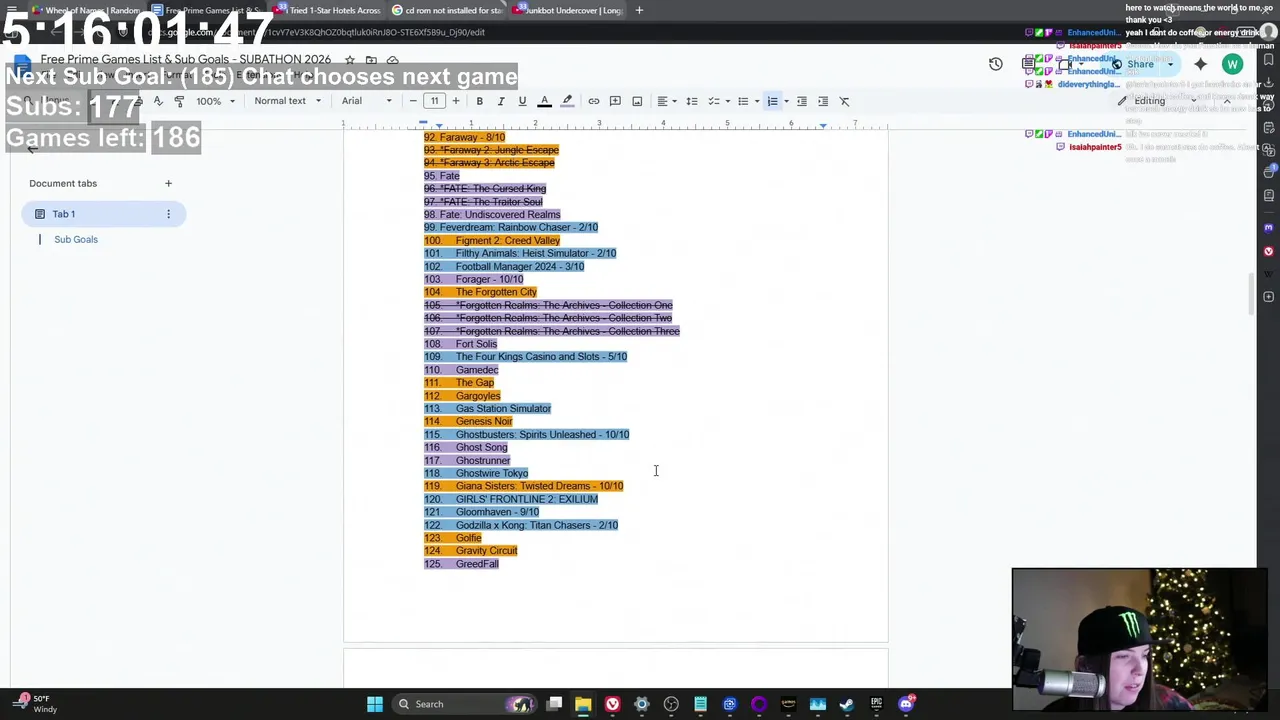Increase font size with plus button
The image size is (1280, 720).
coord(456,101)
